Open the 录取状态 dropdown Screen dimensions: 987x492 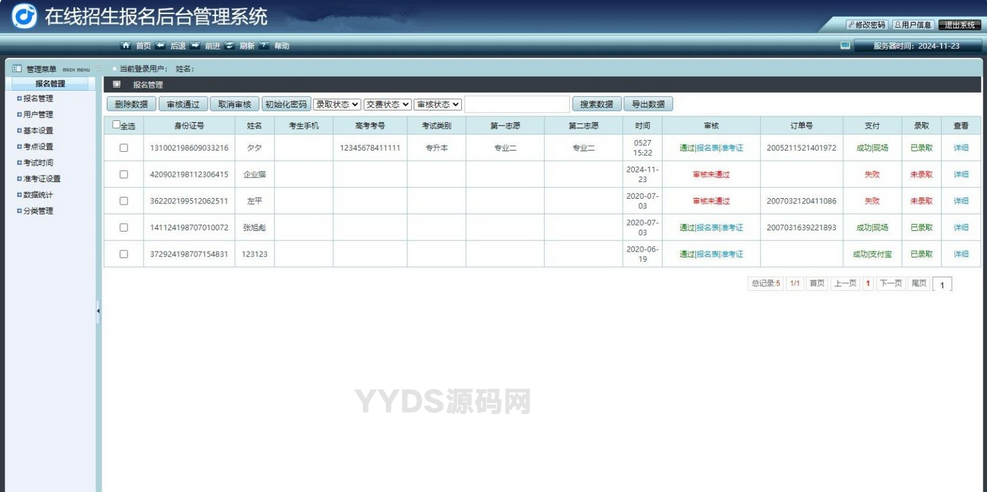(337, 104)
